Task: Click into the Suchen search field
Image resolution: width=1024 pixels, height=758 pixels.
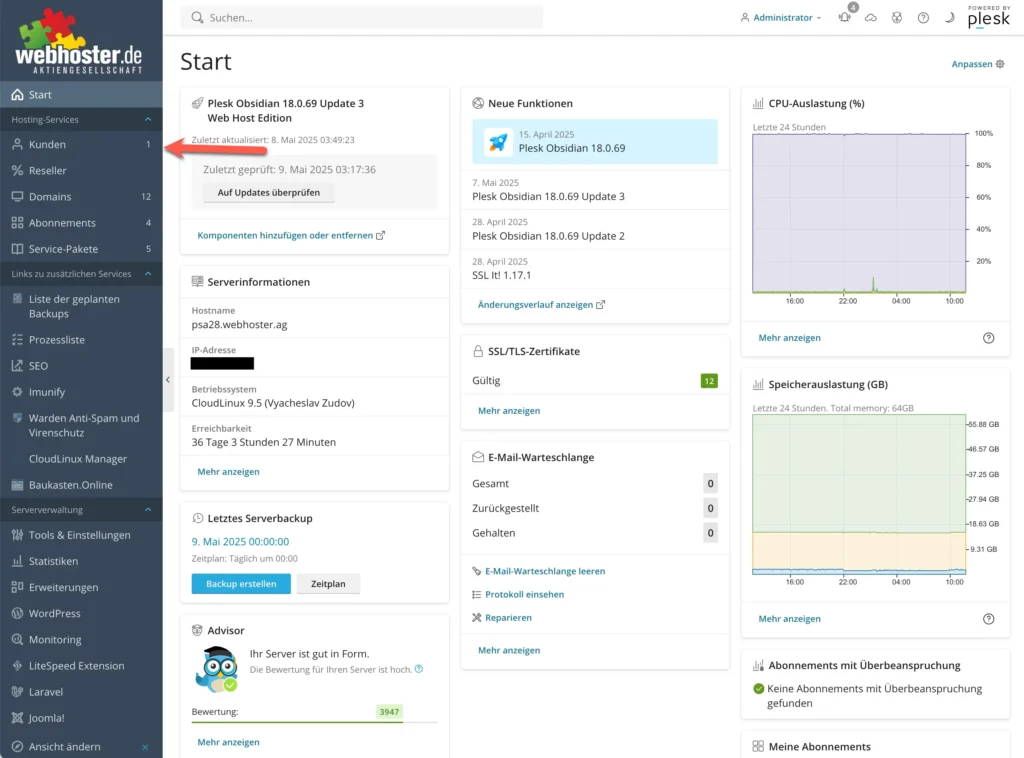Action: point(361,18)
